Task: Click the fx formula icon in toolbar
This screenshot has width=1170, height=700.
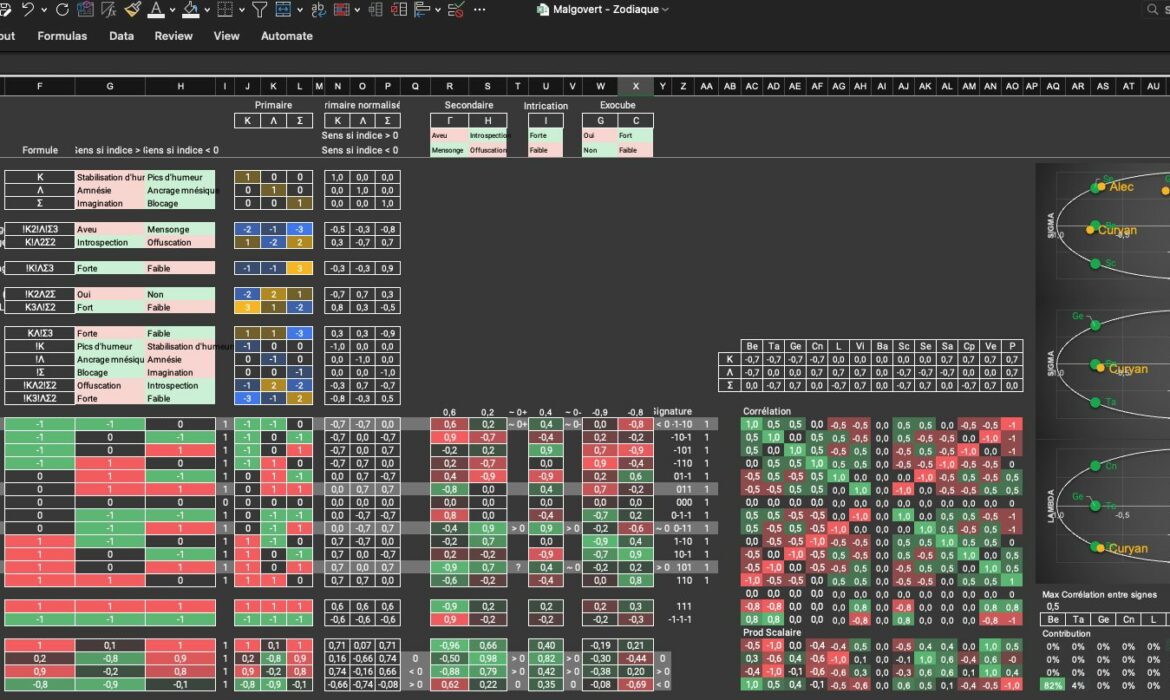Action: pyautogui.click(x=109, y=10)
